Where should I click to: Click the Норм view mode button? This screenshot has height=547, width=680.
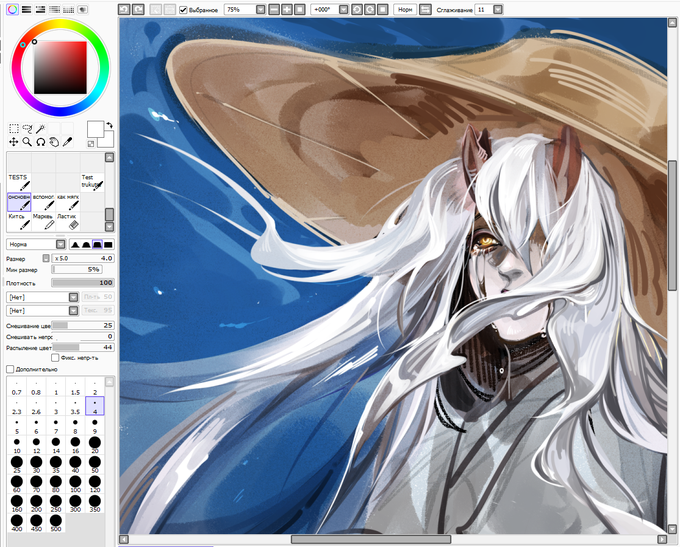(405, 9)
